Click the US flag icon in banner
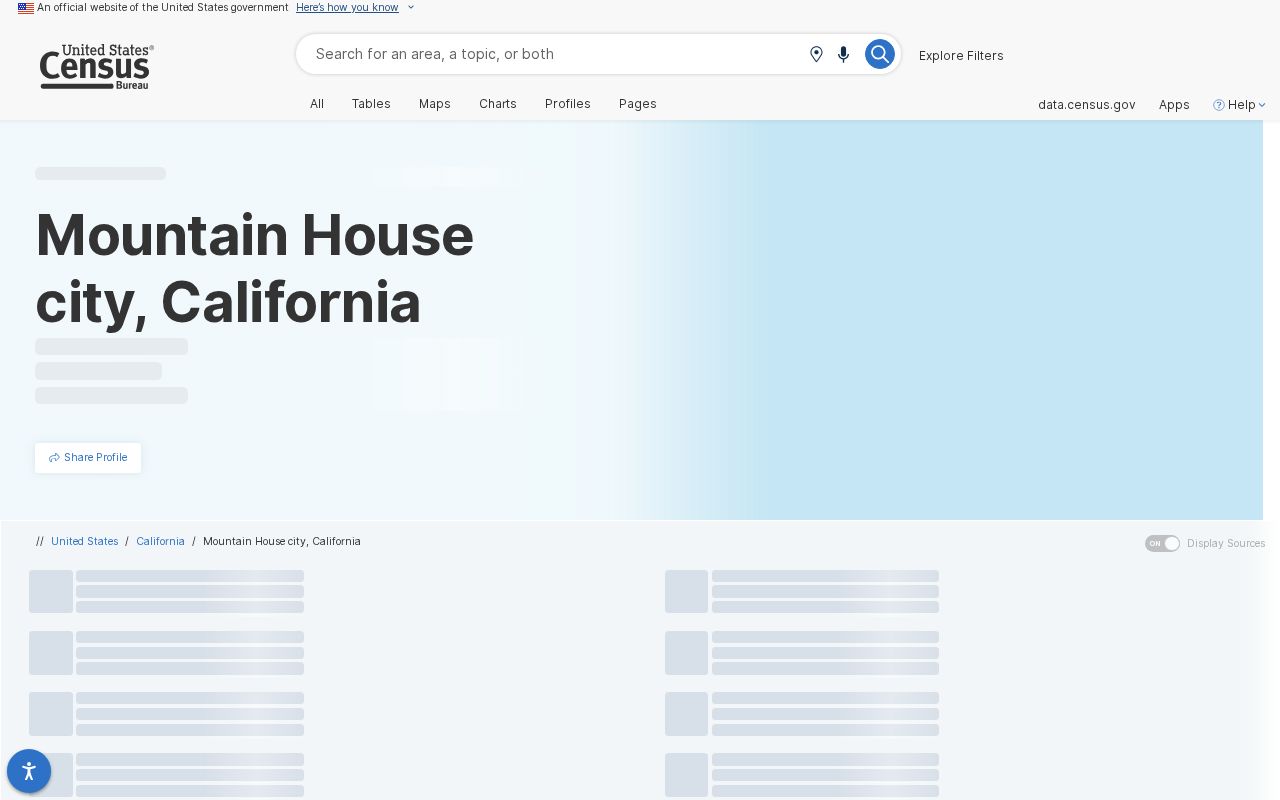This screenshot has height=800, width=1280. [x=26, y=8]
